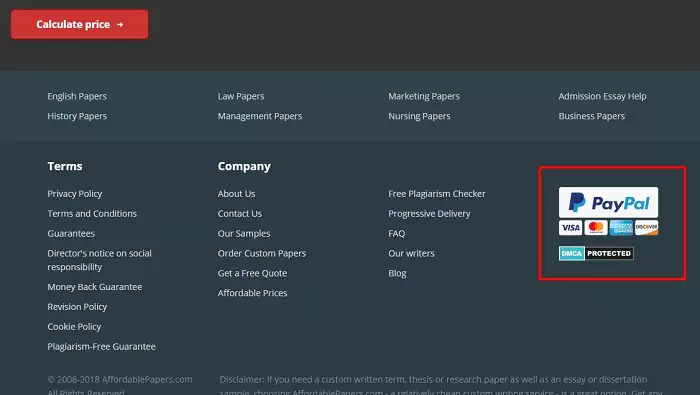Open the Privacy Policy link
Image resolution: width=700 pixels, height=395 pixels.
[x=75, y=194]
